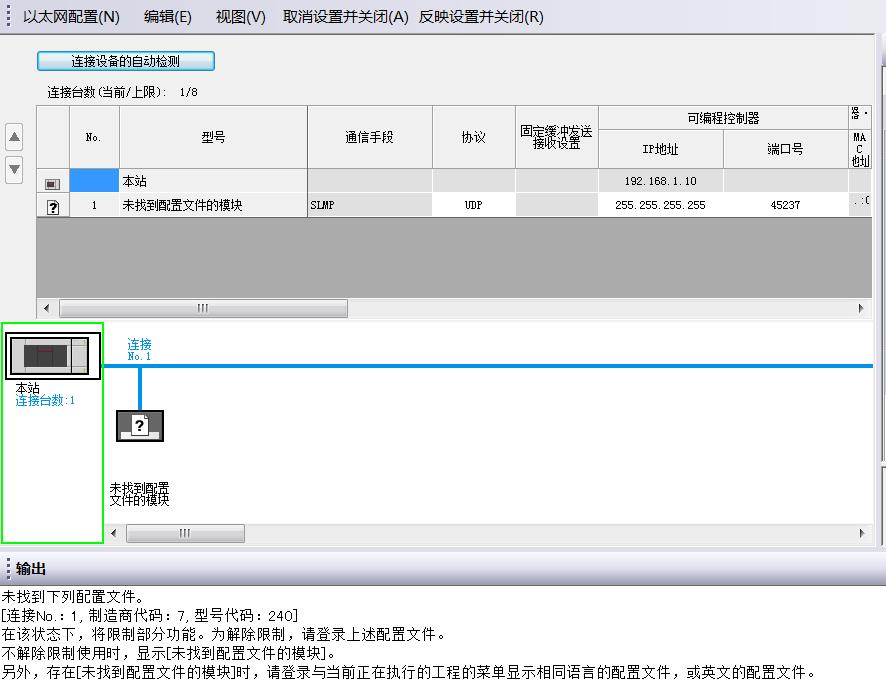Select the SLMP communication method cell
Screen dimensions: 886x691
click(x=369, y=205)
